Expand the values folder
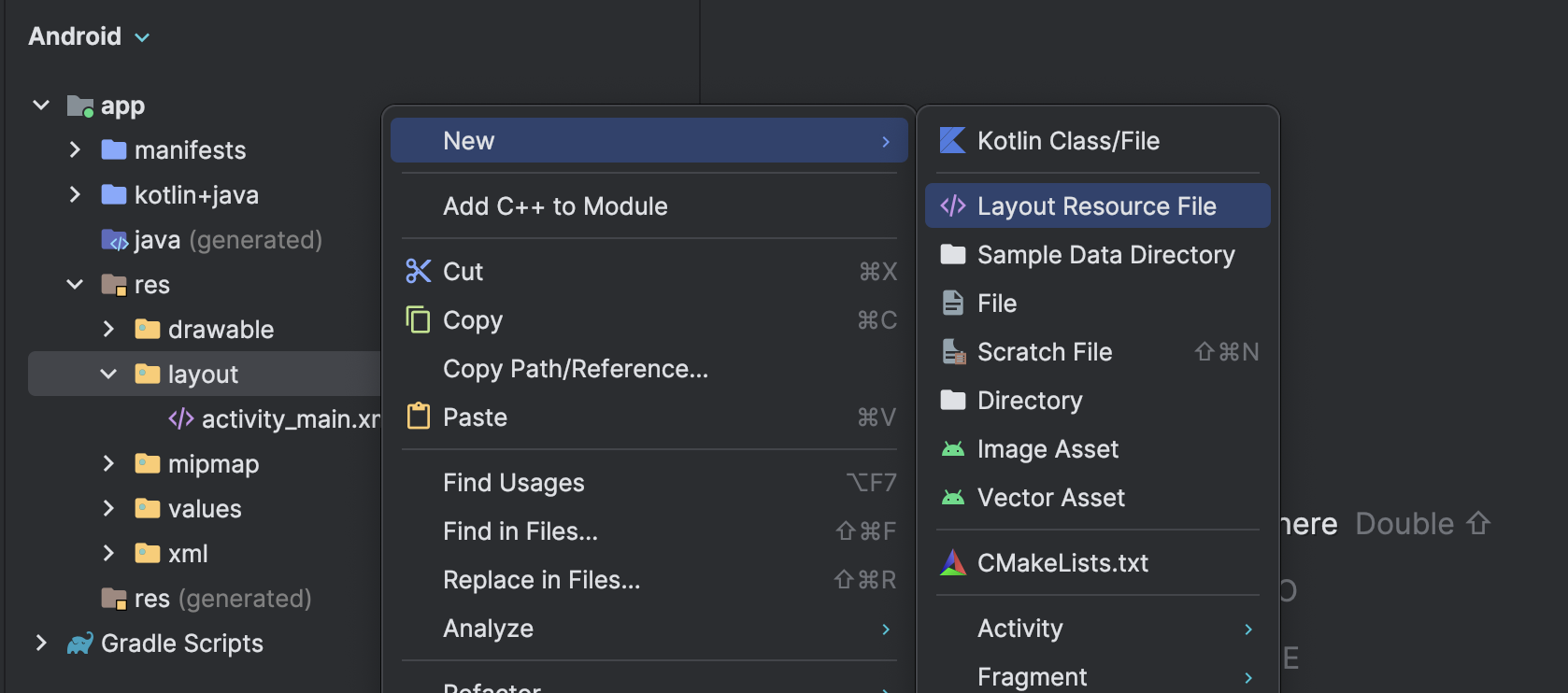Screen dimensions: 1568x693 108,508
